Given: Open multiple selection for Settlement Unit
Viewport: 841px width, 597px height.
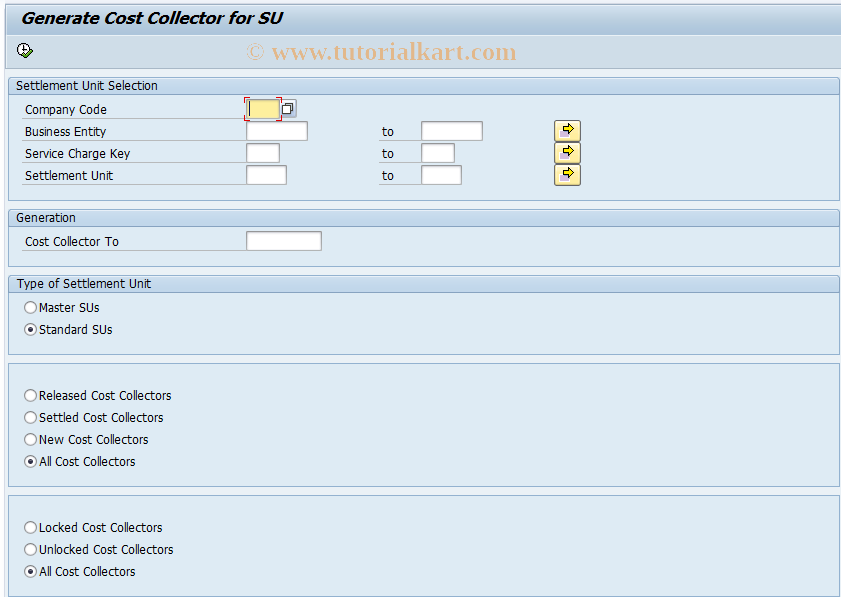Looking at the screenshot, I should [567, 175].
